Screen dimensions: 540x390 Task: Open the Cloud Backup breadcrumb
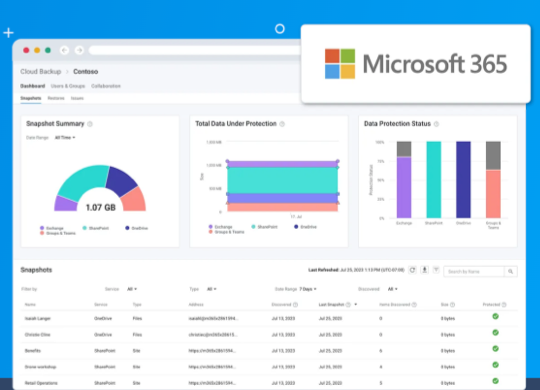(x=41, y=72)
